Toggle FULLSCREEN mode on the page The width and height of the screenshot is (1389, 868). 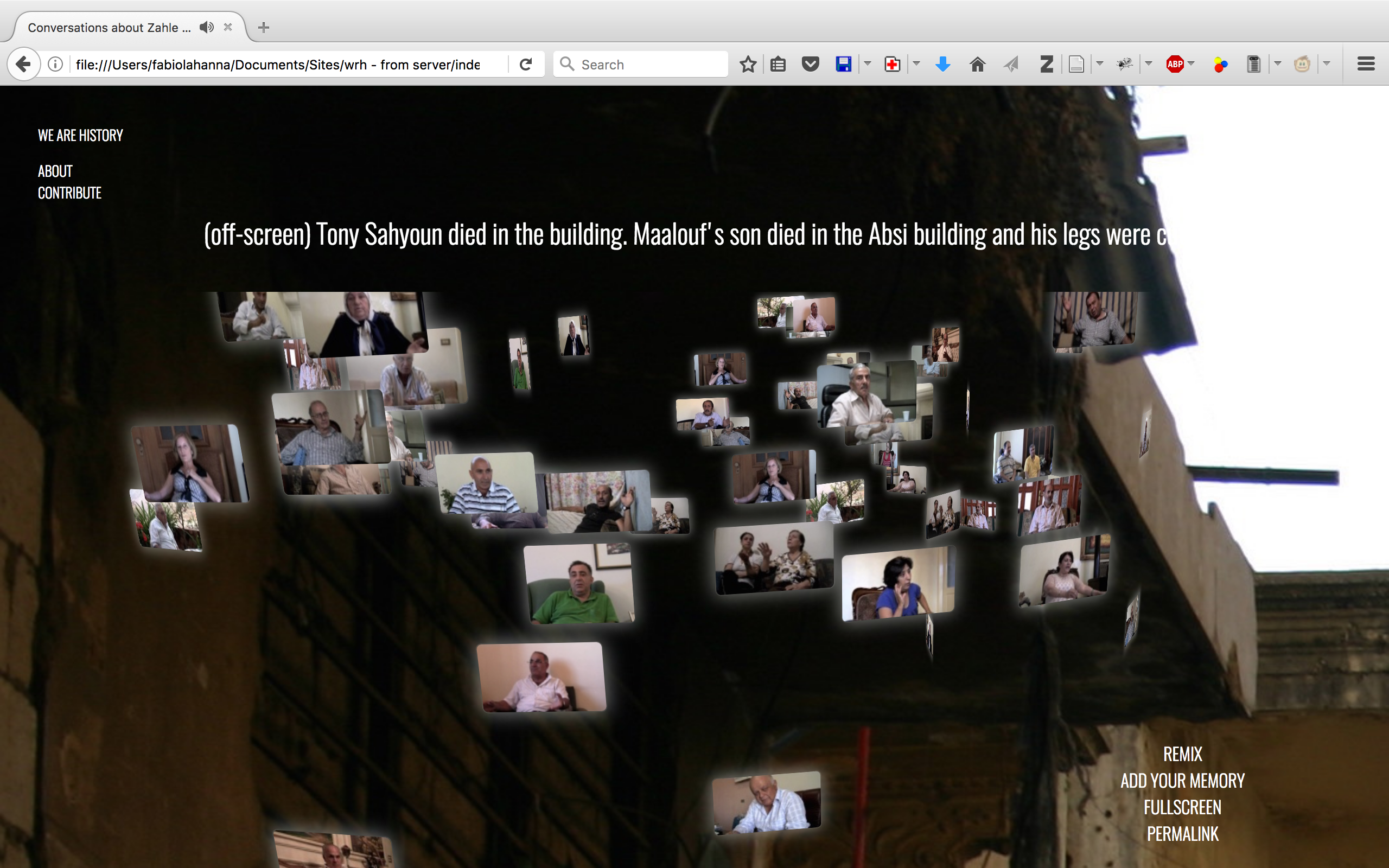coord(1182,807)
